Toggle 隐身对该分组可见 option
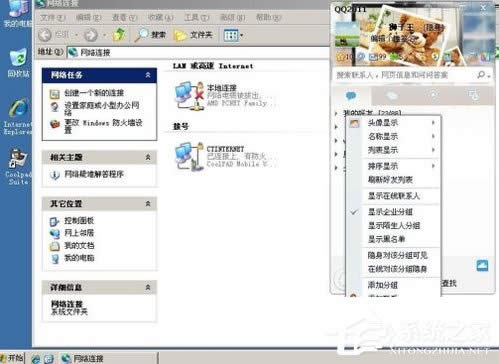 pos(401,255)
